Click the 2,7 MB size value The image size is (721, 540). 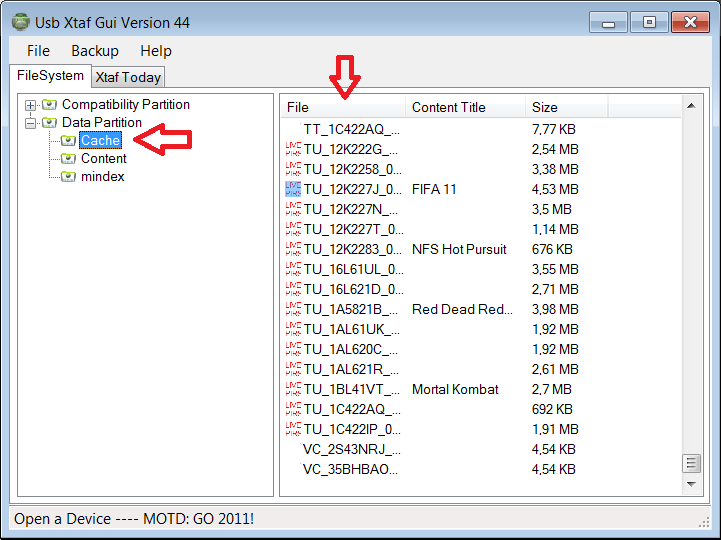(x=551, y=389)
